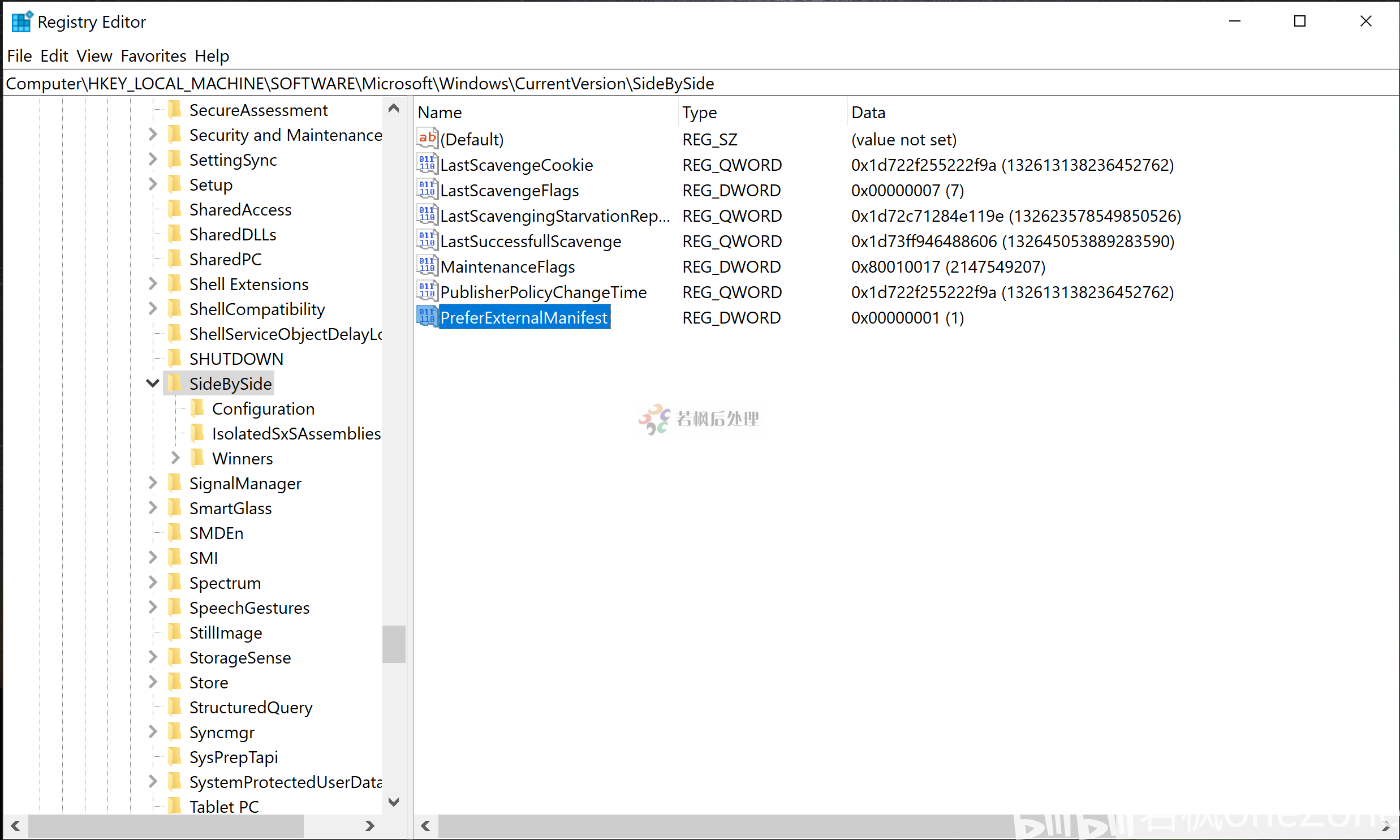Click the values pane scroll left arrow
This screenshot has height=840, width=1400.
425,826
